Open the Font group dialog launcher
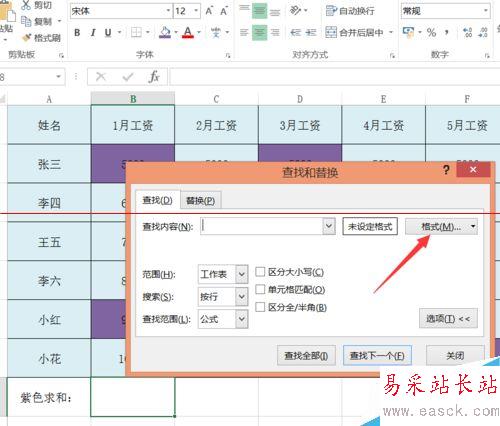 [x=228, y=55]
